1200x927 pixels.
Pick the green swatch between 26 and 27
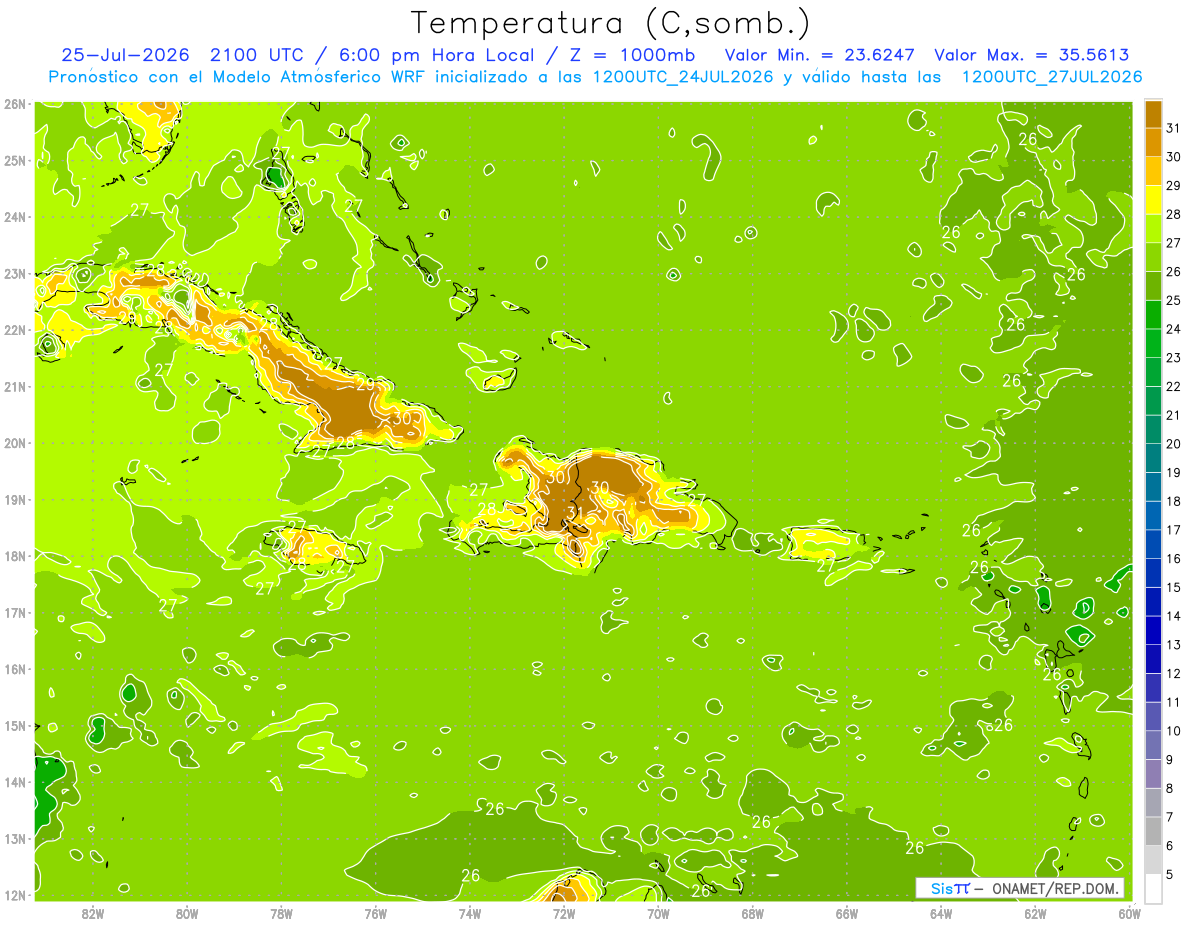pyautogui.click(x=1153, y=257)
